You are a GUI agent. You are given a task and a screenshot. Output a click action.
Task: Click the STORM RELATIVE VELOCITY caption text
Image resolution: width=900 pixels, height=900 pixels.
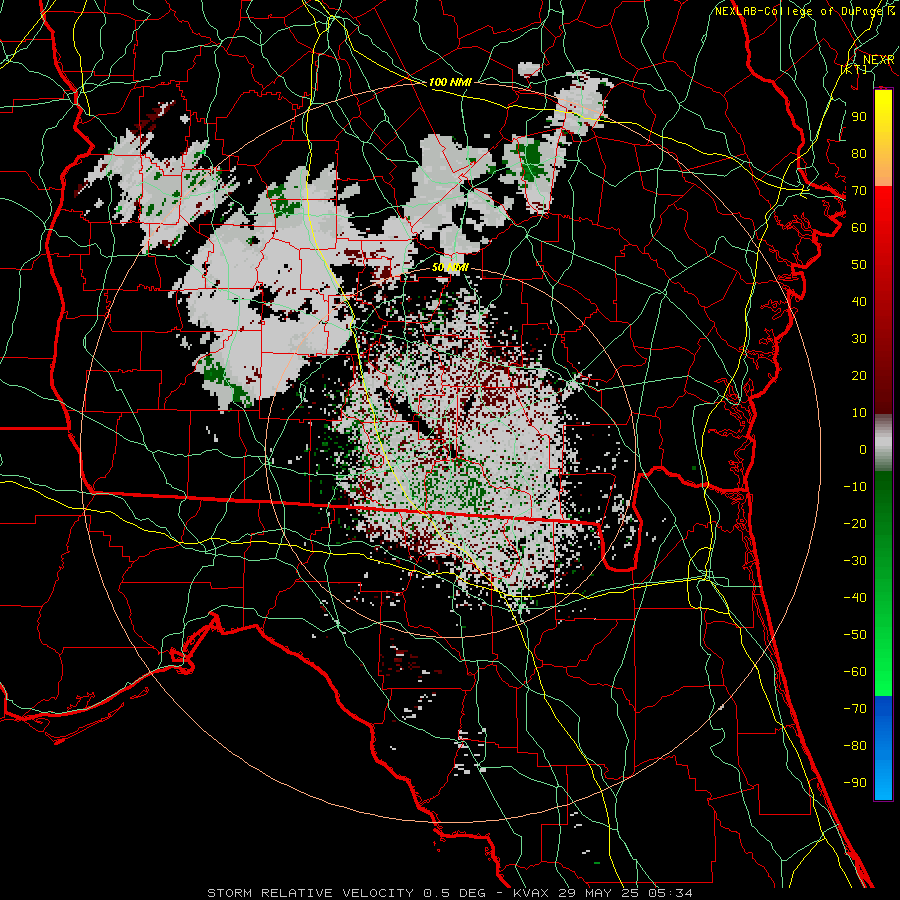pyautogui.click(x=309, y=893)
